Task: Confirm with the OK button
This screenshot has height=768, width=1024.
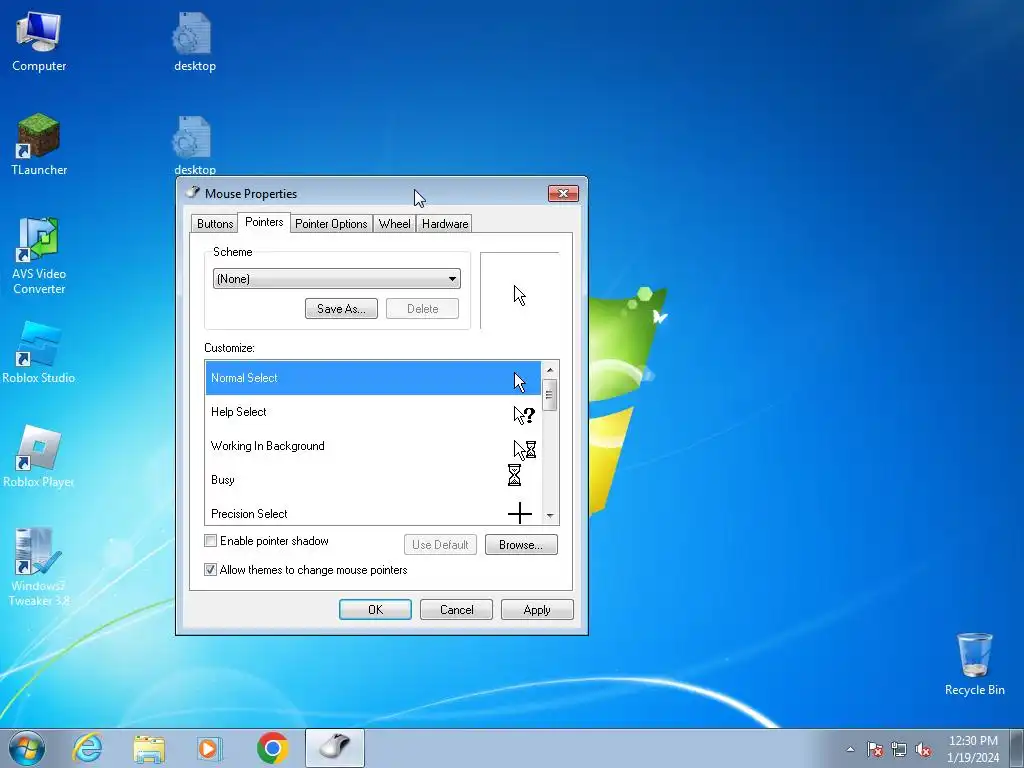Action: 376,609
